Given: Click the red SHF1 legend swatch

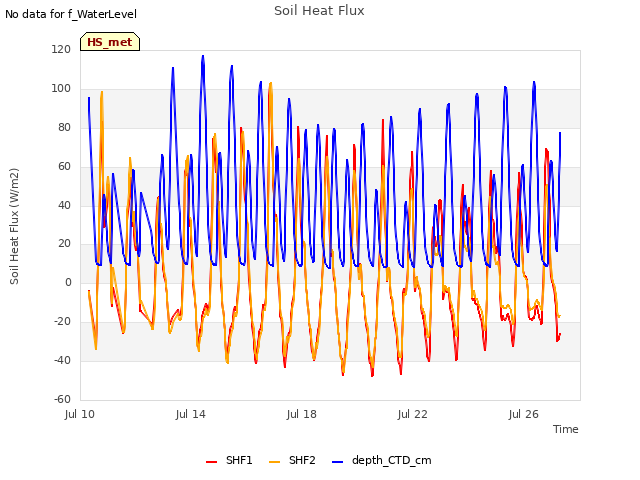Looking at the screenshot, I should [211, 462].
